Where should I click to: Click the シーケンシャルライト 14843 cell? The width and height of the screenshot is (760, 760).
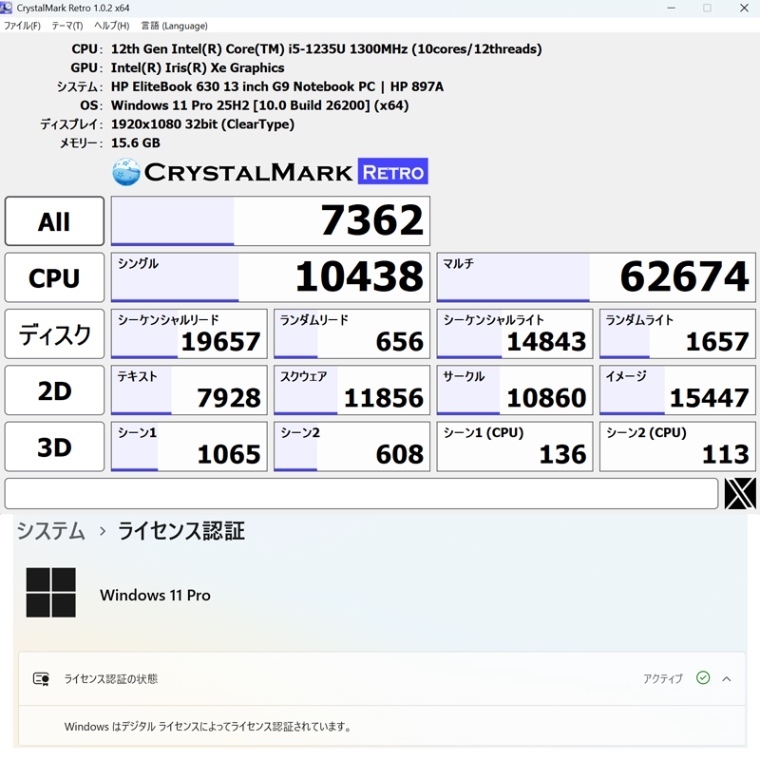click(515, 334)
